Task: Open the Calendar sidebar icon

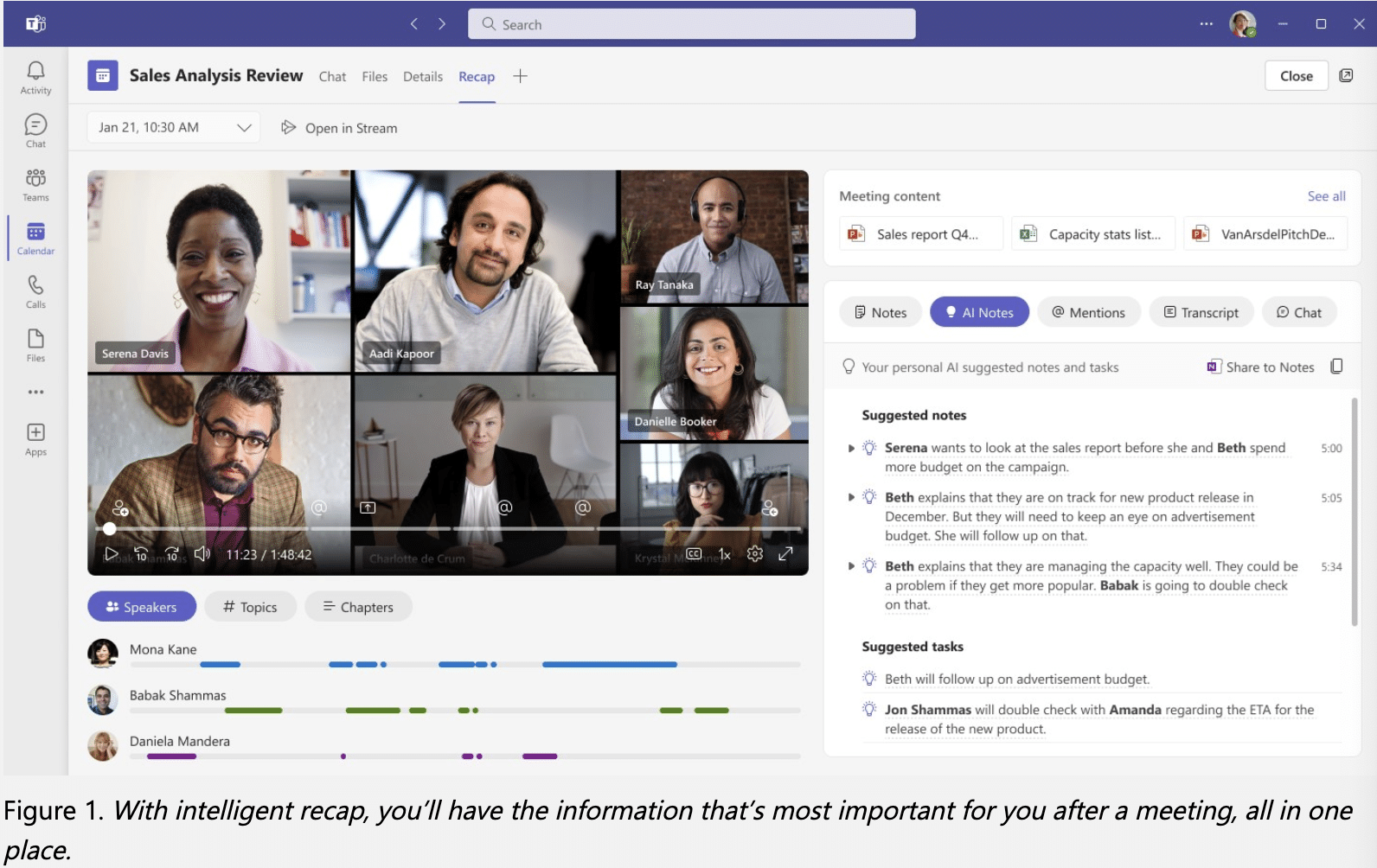Action: pyautogui.click(x=35, y=239)
